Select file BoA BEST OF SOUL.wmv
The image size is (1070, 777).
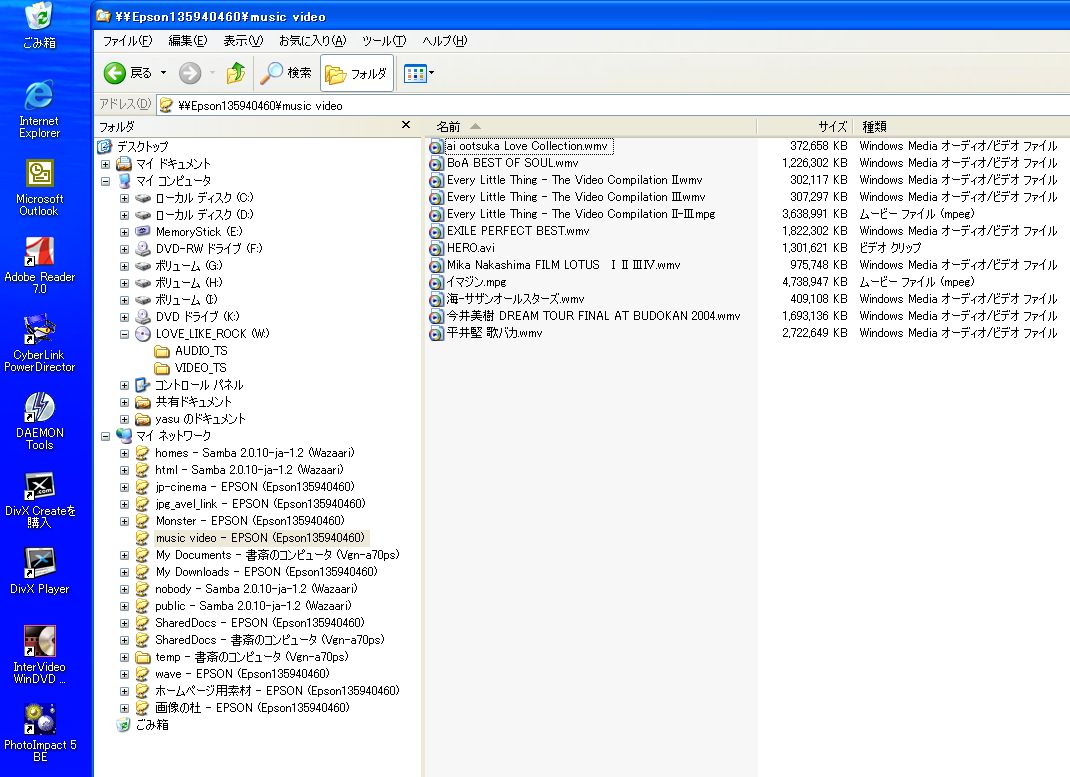[512, 163]
